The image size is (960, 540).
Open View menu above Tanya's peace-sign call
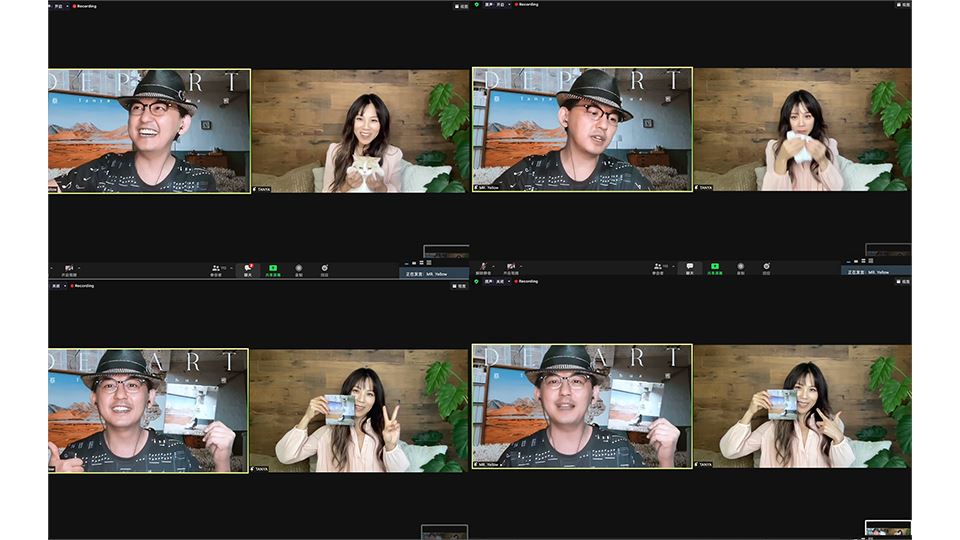[x=458, y=285]
